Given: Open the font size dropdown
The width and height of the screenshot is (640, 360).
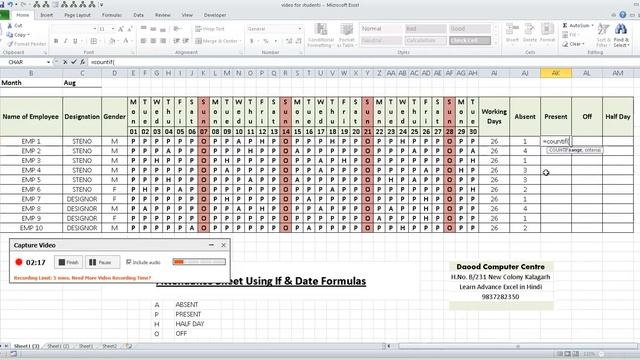Looking at the screenshot, I should click(x=113, y=29).
